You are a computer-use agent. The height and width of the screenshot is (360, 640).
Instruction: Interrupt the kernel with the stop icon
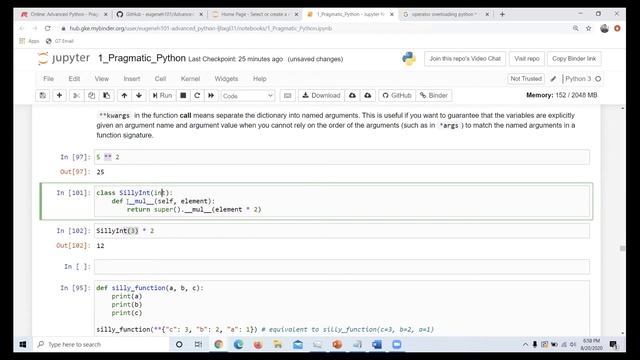(x=183, y=96)
